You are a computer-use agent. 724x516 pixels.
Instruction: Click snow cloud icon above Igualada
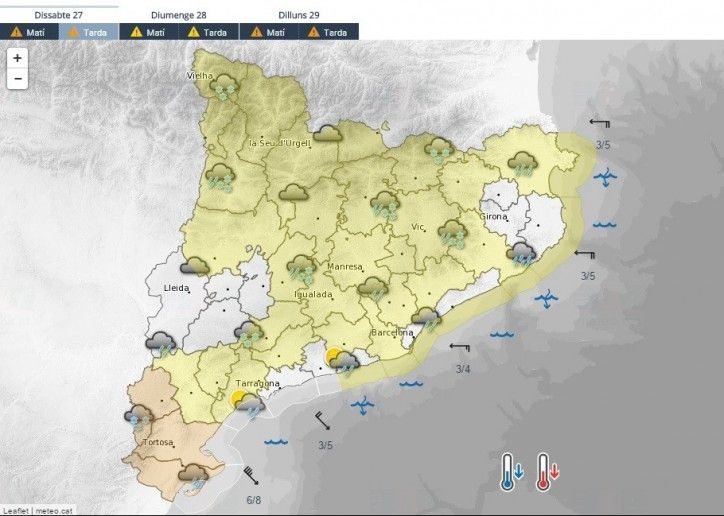[302, 270]
